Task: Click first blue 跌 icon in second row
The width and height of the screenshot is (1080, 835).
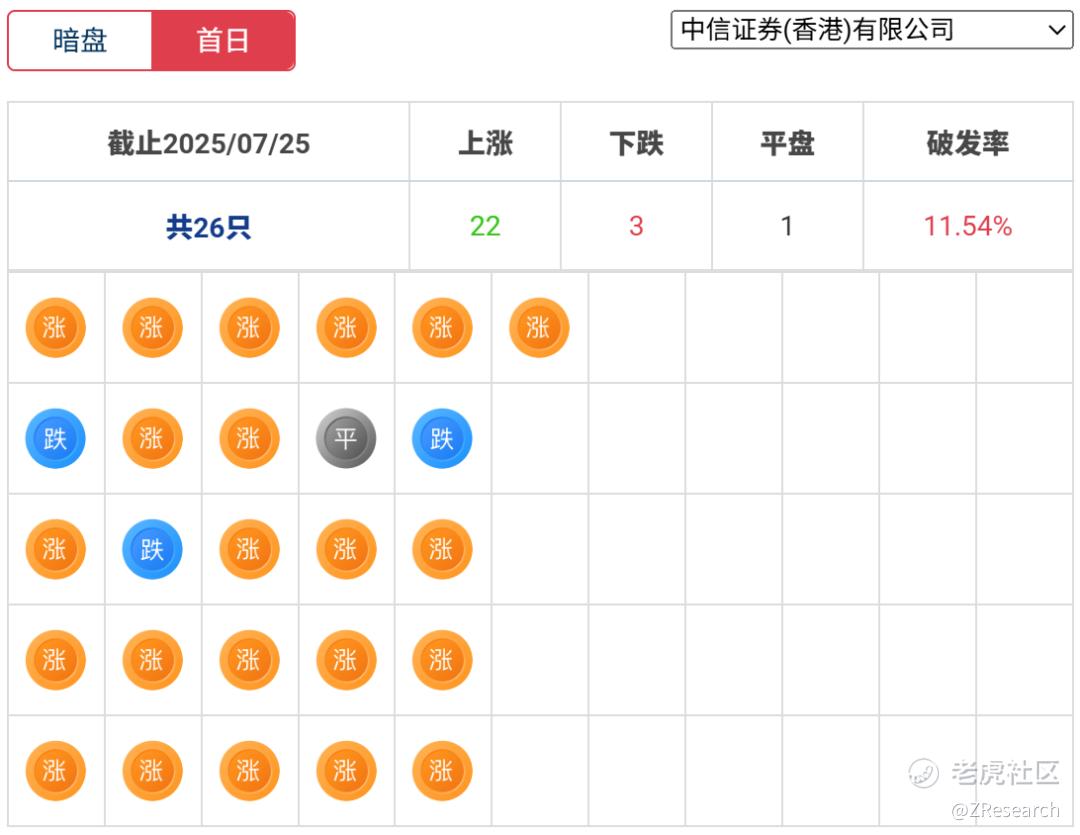Action: (x=55, y=439)
